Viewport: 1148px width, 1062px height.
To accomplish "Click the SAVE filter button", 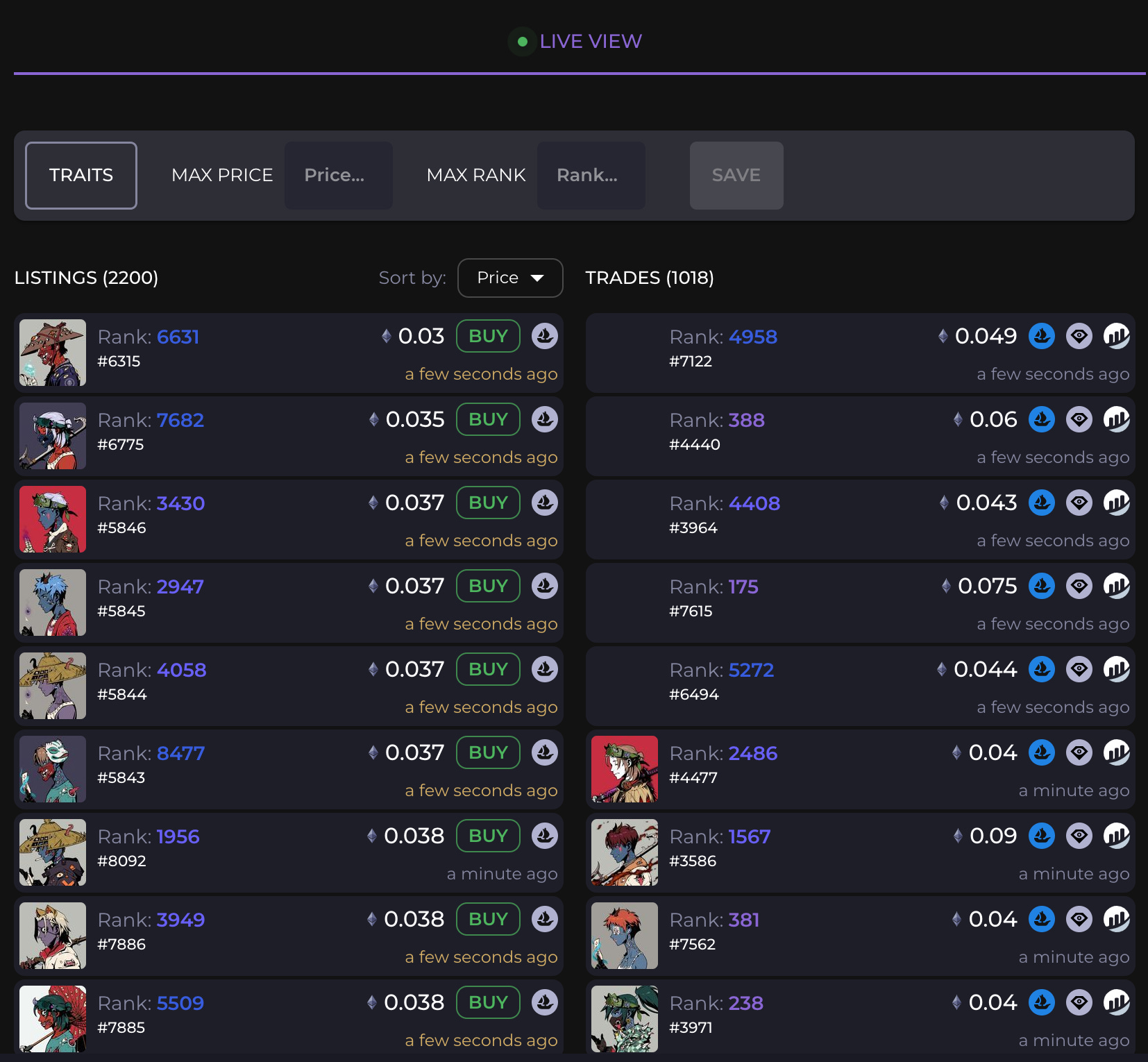I will coord(736,176).
